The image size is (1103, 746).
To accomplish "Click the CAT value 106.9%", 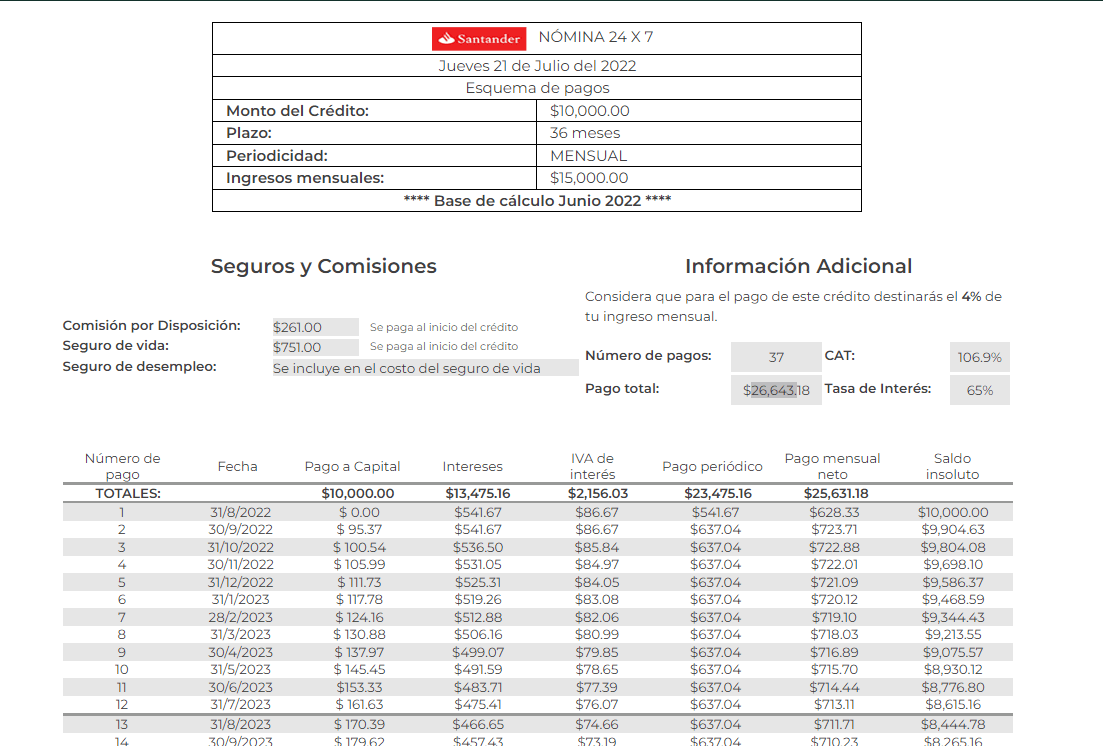I will tap(979, 357).
